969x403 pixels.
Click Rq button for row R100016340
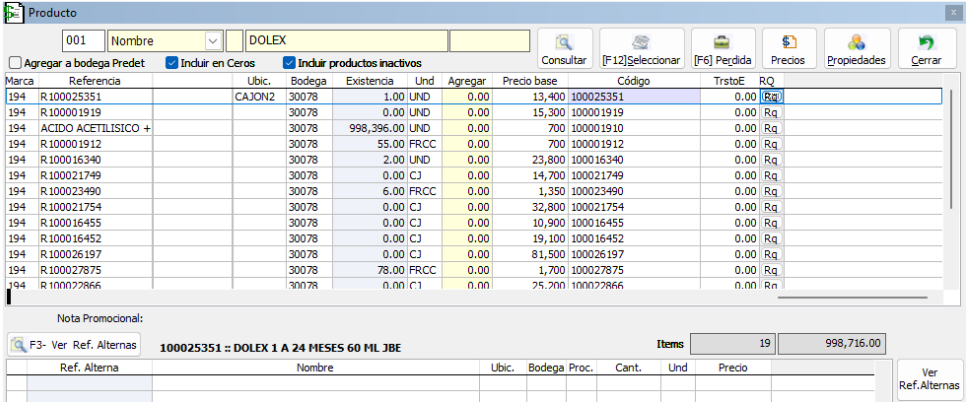click(771, 159)
